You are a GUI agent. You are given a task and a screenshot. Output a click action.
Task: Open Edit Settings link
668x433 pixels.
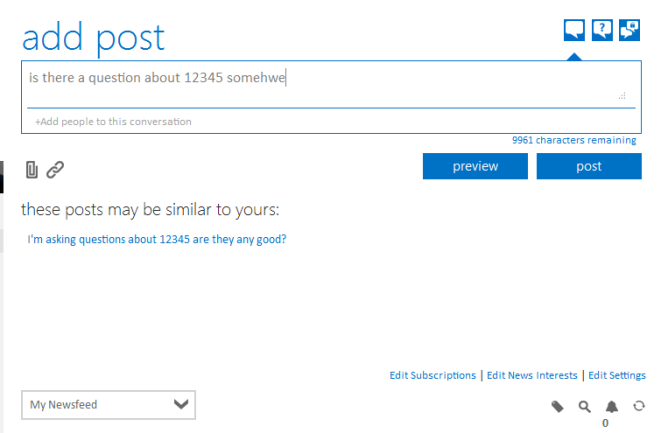tap(617, 375)
